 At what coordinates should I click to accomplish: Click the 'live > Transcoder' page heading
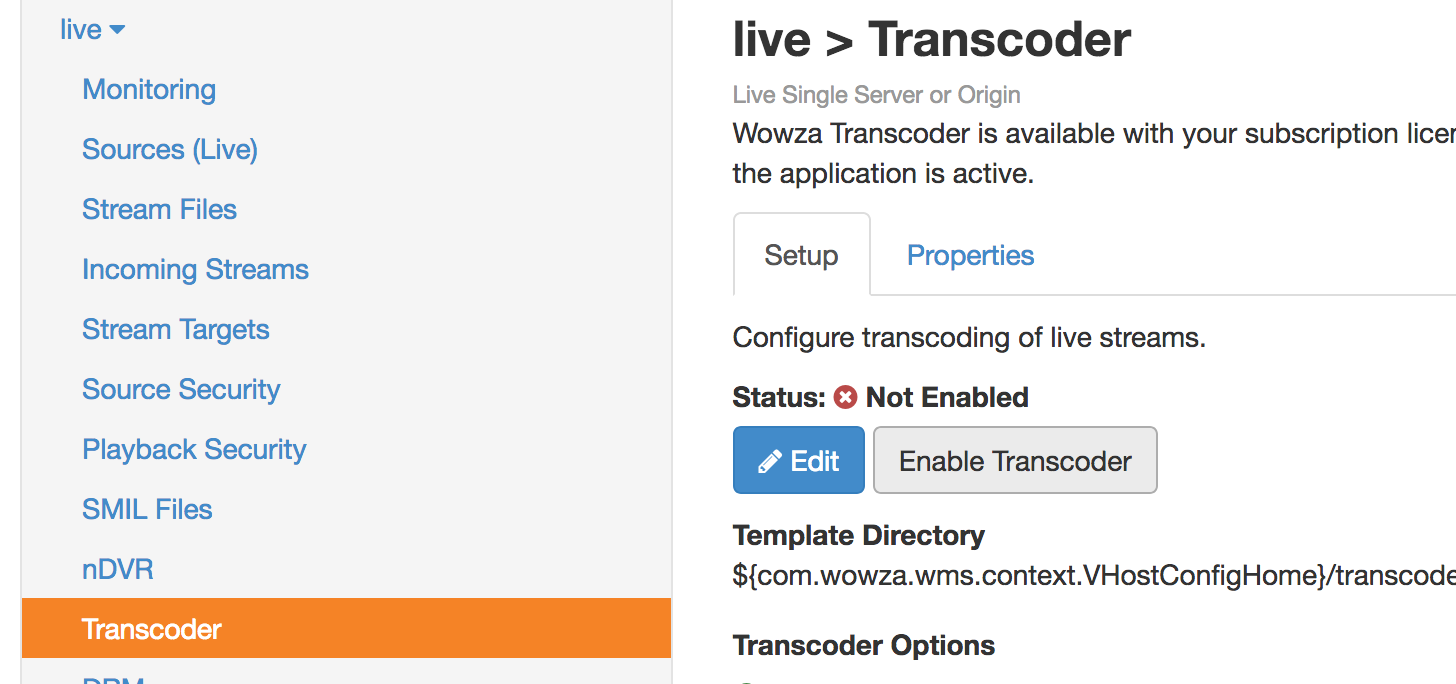click(931, 40)
